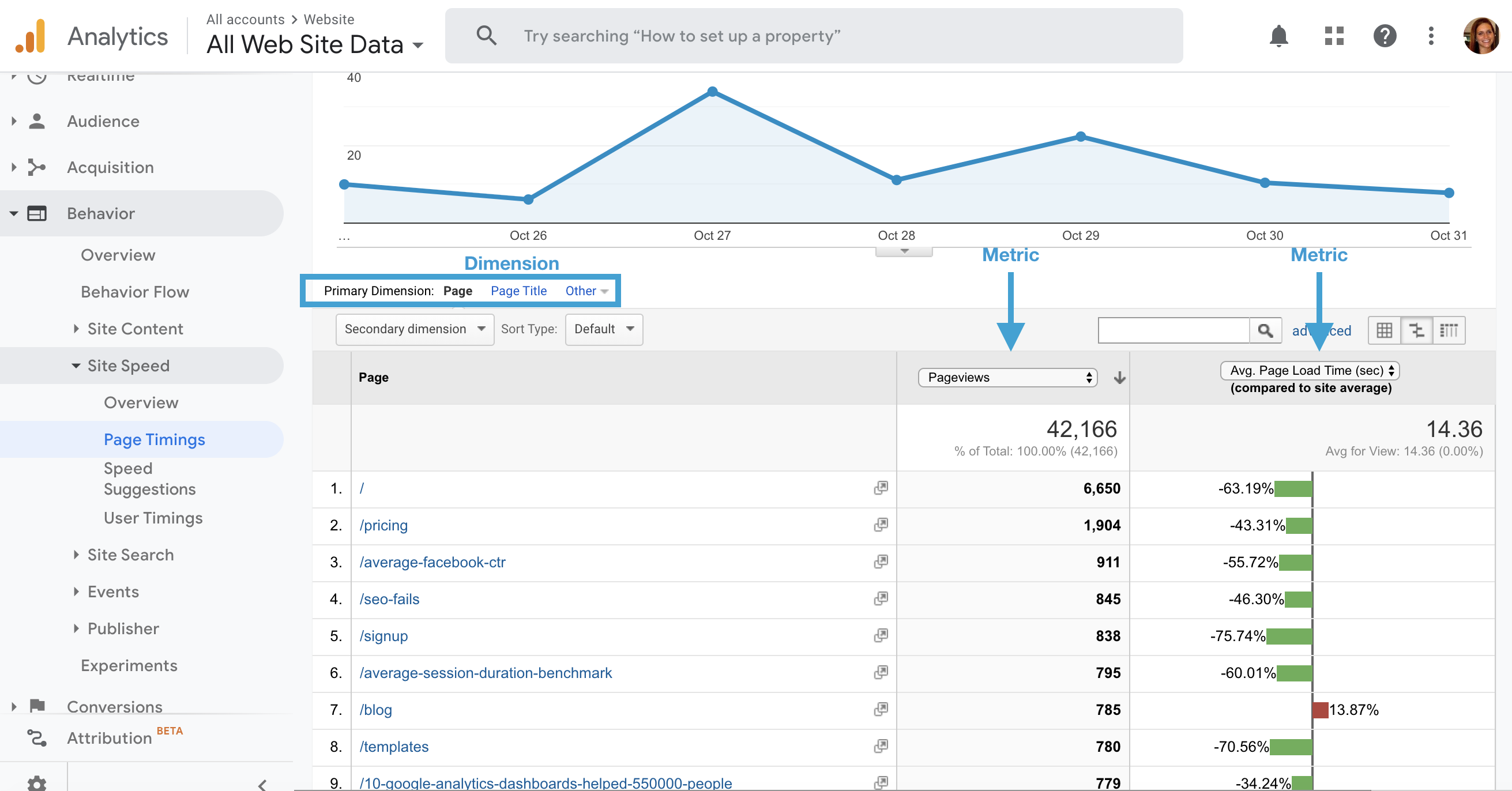Open the Google apps grid icon
Screen dimensions: 1512x791
pyautogui.click(x=1334, y=36)
